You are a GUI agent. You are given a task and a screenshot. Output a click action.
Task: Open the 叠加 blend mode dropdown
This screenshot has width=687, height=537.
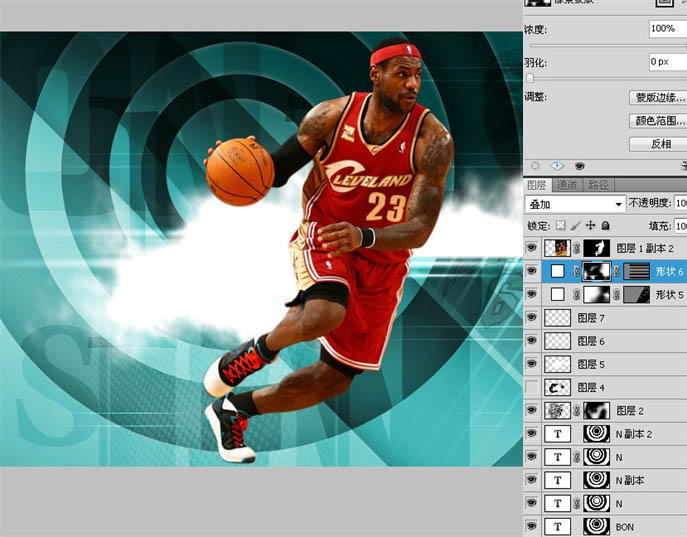575,204
